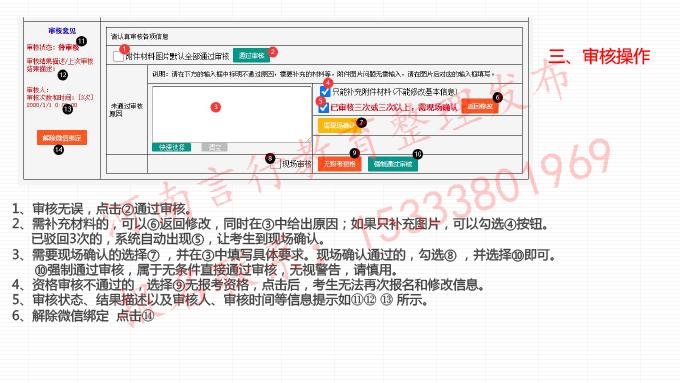Click the 强制通过审核 button

[x=393, y=164]
